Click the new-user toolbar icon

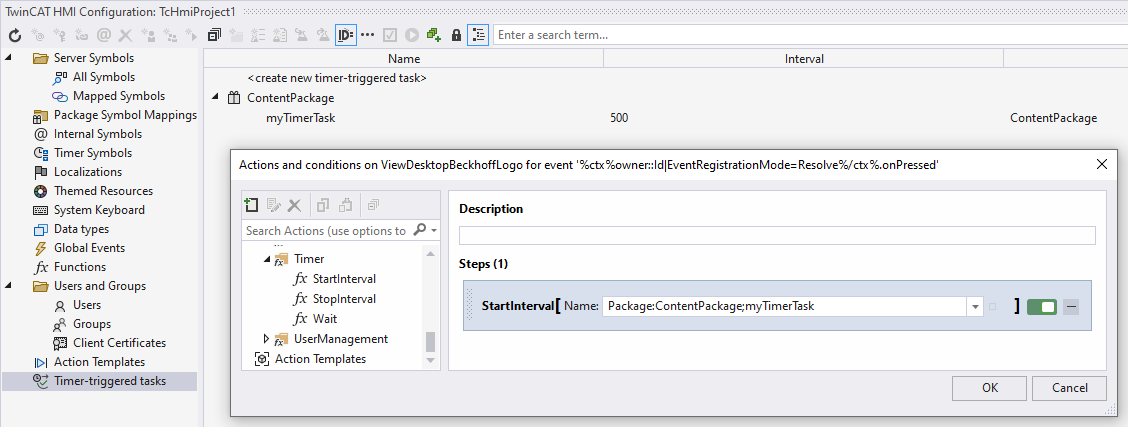pos(148,35)
